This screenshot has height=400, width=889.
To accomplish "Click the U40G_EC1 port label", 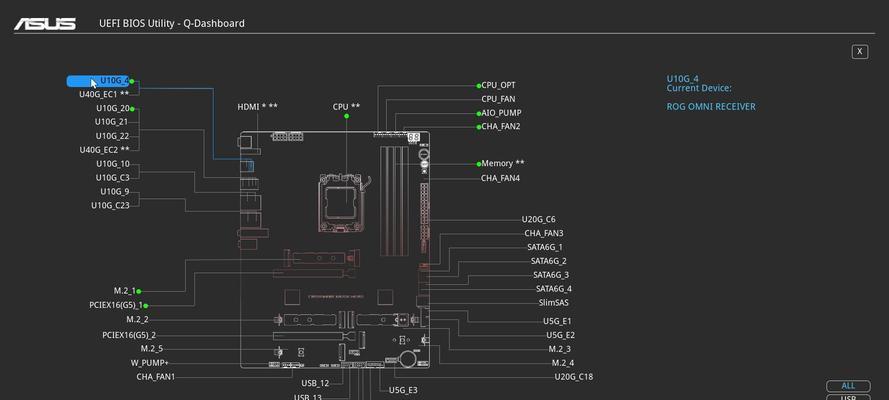I will click(x=104, y=94).
